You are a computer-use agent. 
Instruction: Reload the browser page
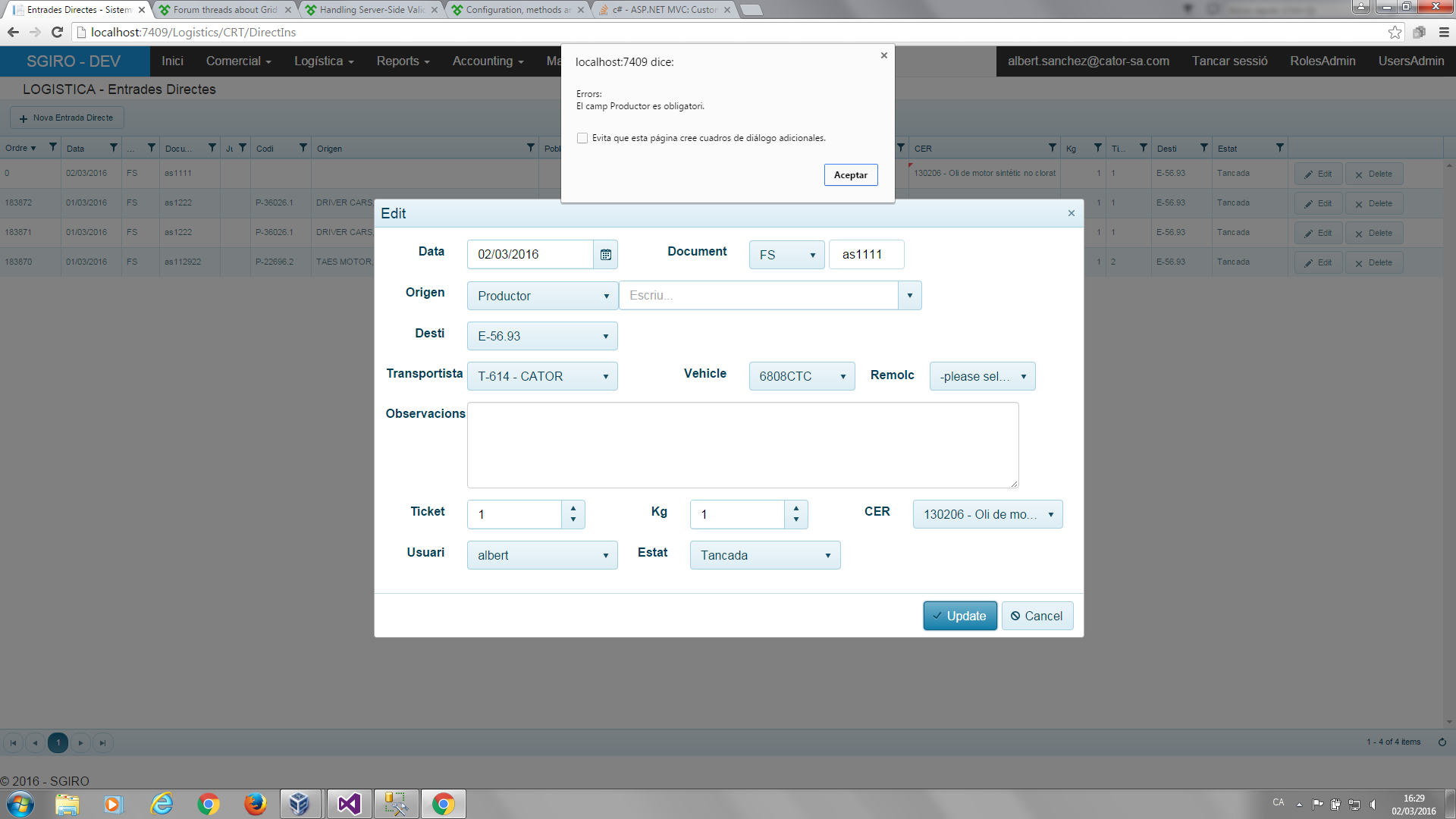click(x=57, y=32)
